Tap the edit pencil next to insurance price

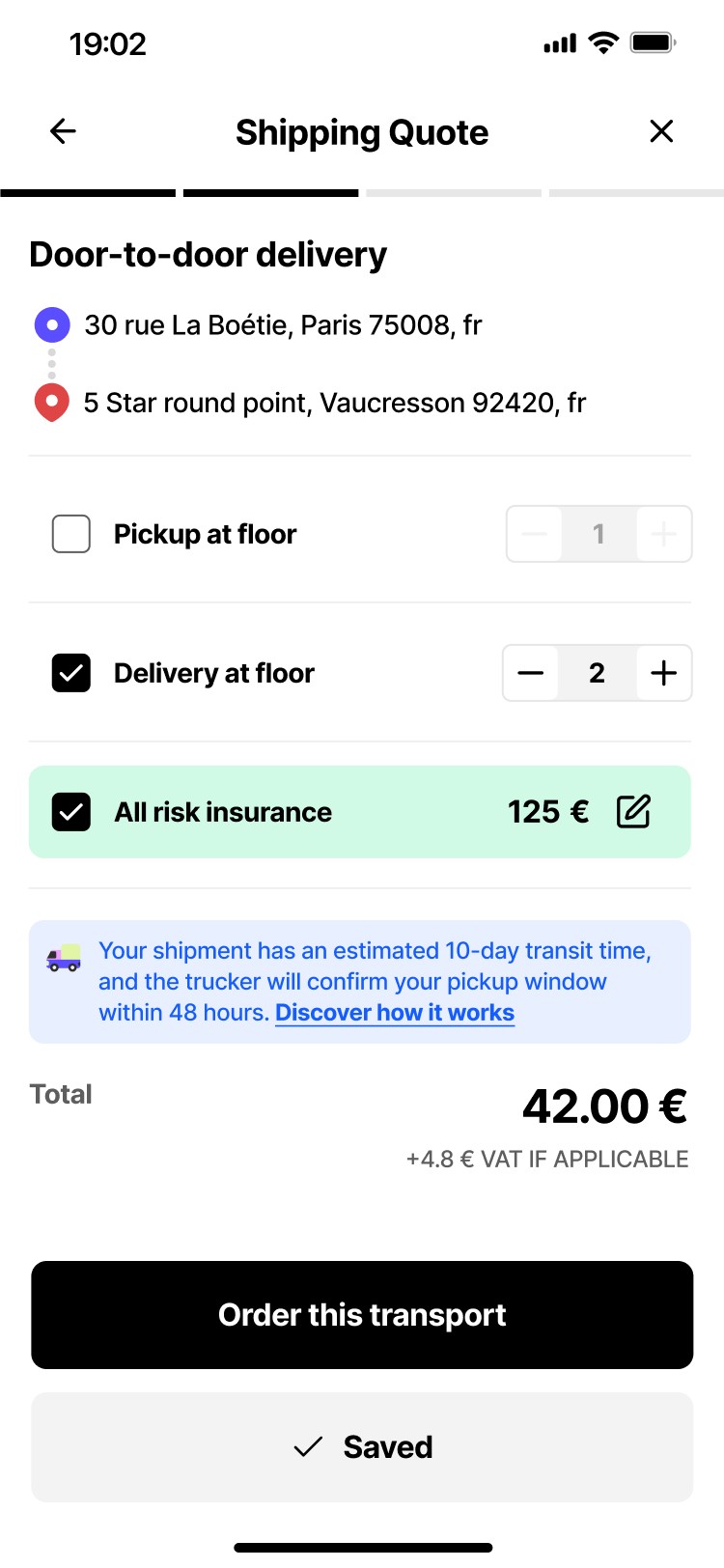click(x=634, y=812)
